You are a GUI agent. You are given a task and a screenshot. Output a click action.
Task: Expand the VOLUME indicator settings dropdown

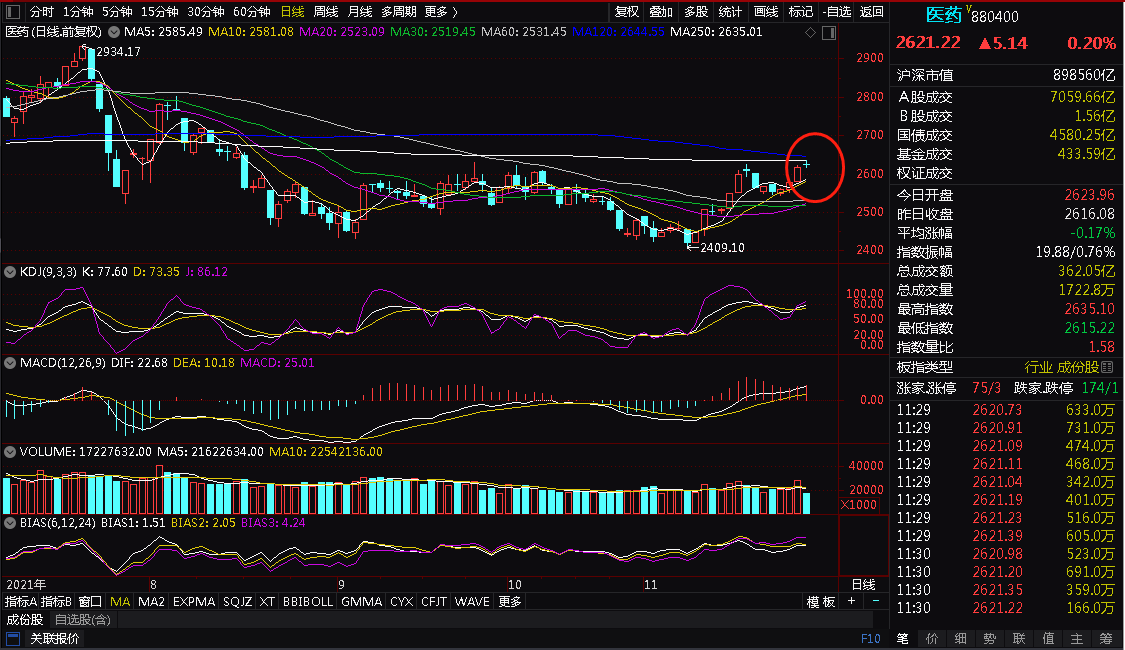click(x=10, y=452)
